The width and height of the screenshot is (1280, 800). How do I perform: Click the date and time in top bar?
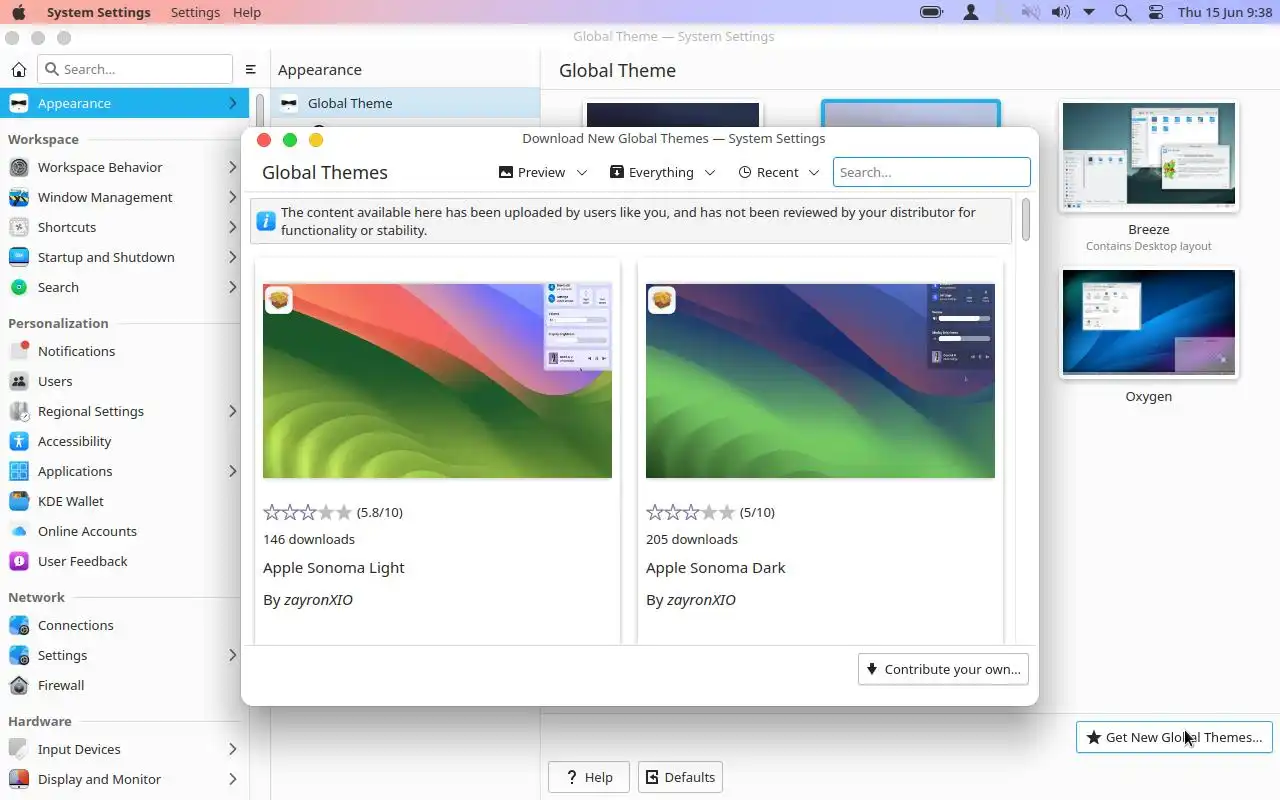[x=1225, y=12]
